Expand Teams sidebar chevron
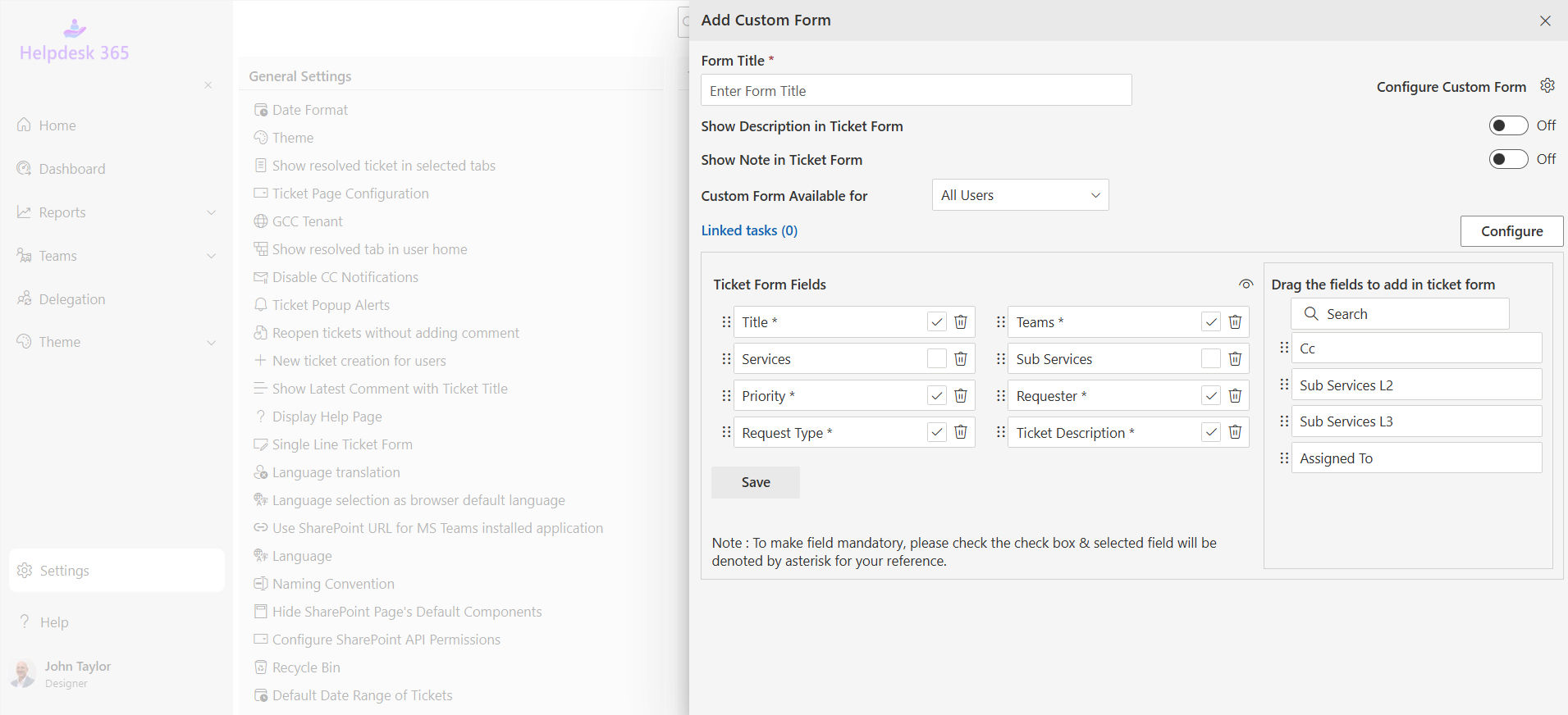 pos(211,256)
